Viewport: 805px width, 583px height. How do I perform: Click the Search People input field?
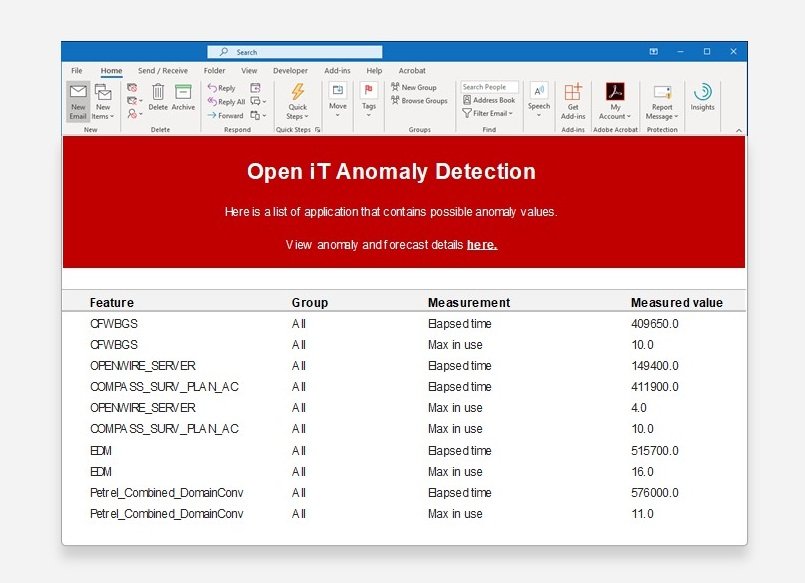coord(489,87)
